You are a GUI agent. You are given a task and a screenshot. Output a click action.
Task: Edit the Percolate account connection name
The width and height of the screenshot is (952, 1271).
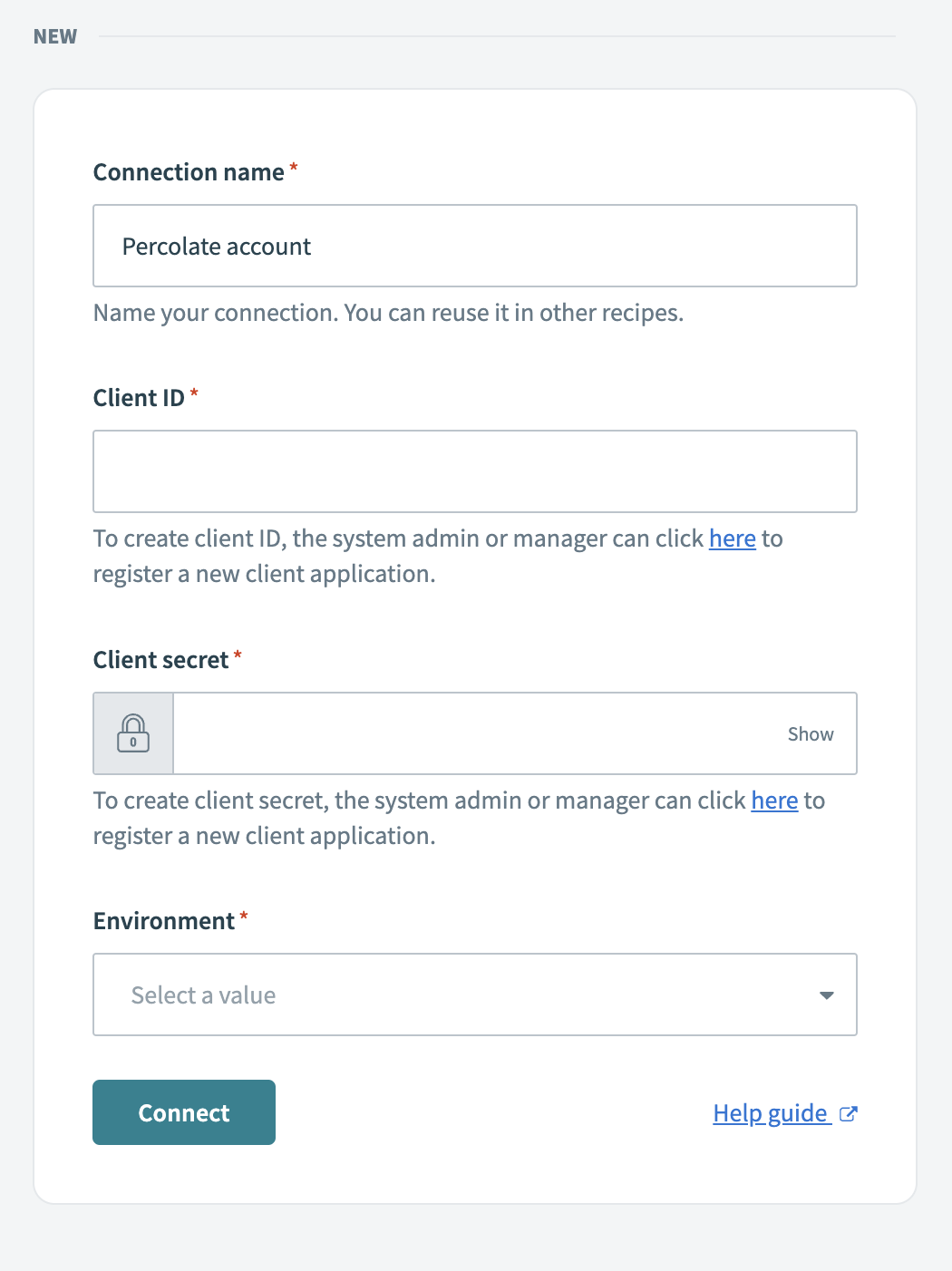pos(475,246)
